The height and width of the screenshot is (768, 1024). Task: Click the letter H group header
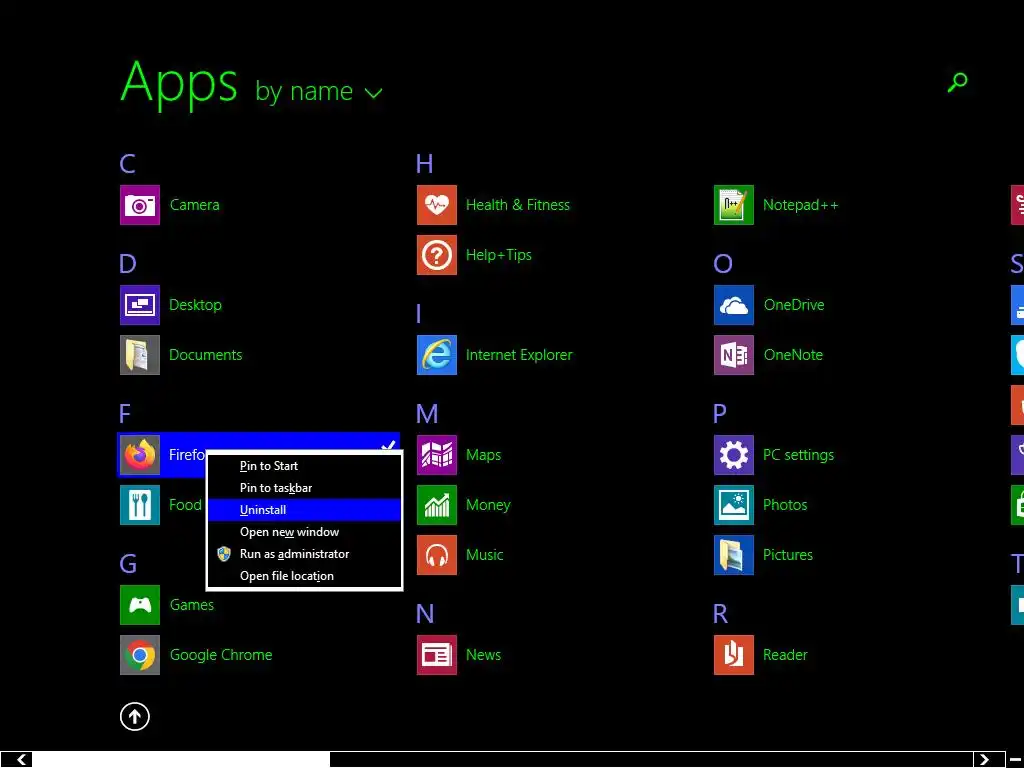(424, 164)
